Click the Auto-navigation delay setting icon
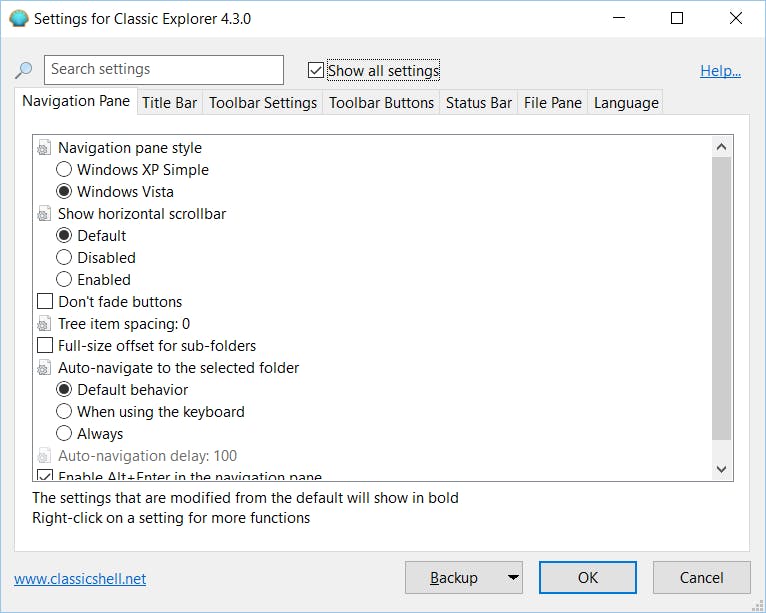The width and height of the screenshot is (766, 613). tap(44, 456)
